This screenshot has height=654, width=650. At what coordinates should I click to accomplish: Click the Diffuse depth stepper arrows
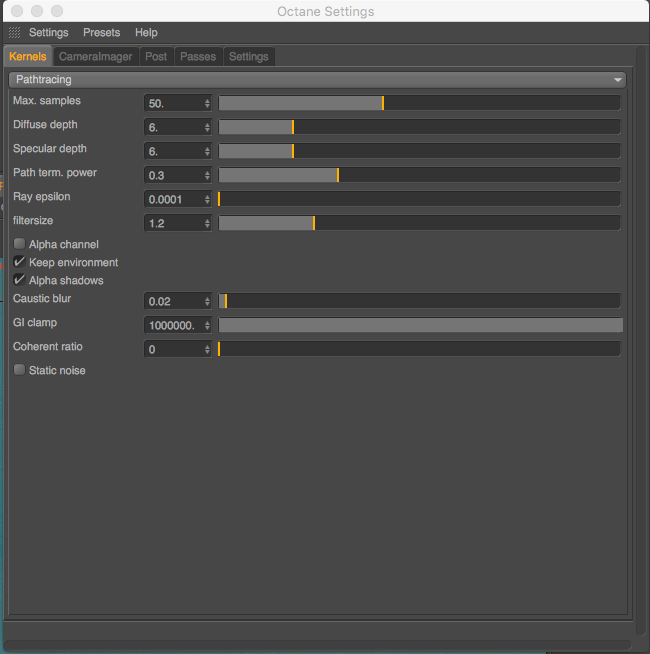click(207, 127)
